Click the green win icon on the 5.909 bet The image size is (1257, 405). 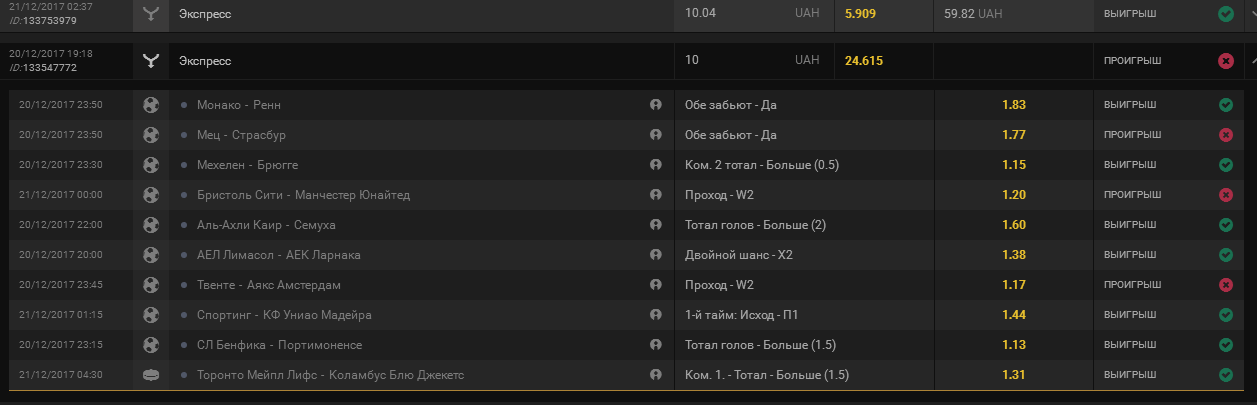tap(1226, 14)
